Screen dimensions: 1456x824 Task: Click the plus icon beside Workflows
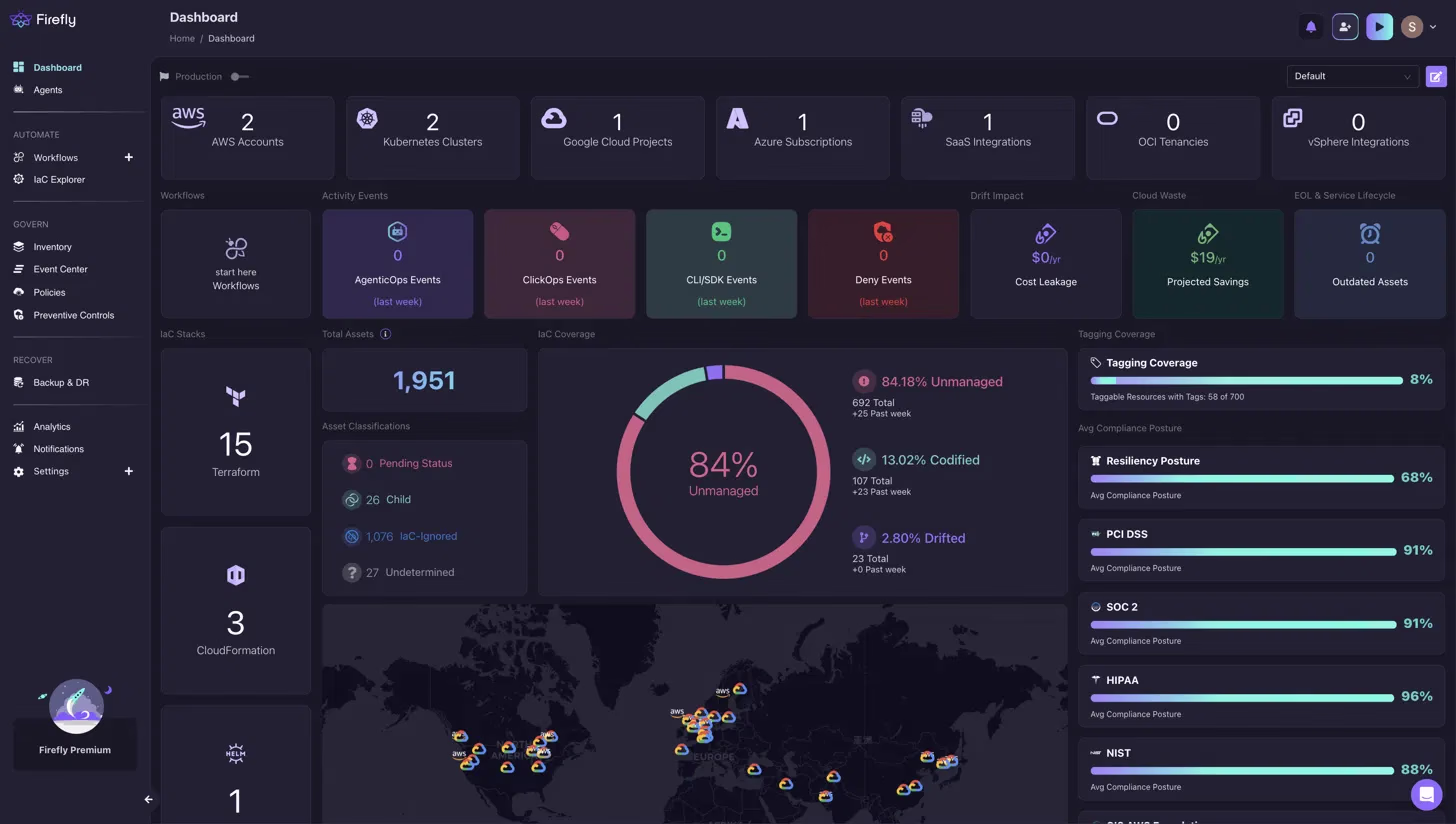(x=128, y=157)
